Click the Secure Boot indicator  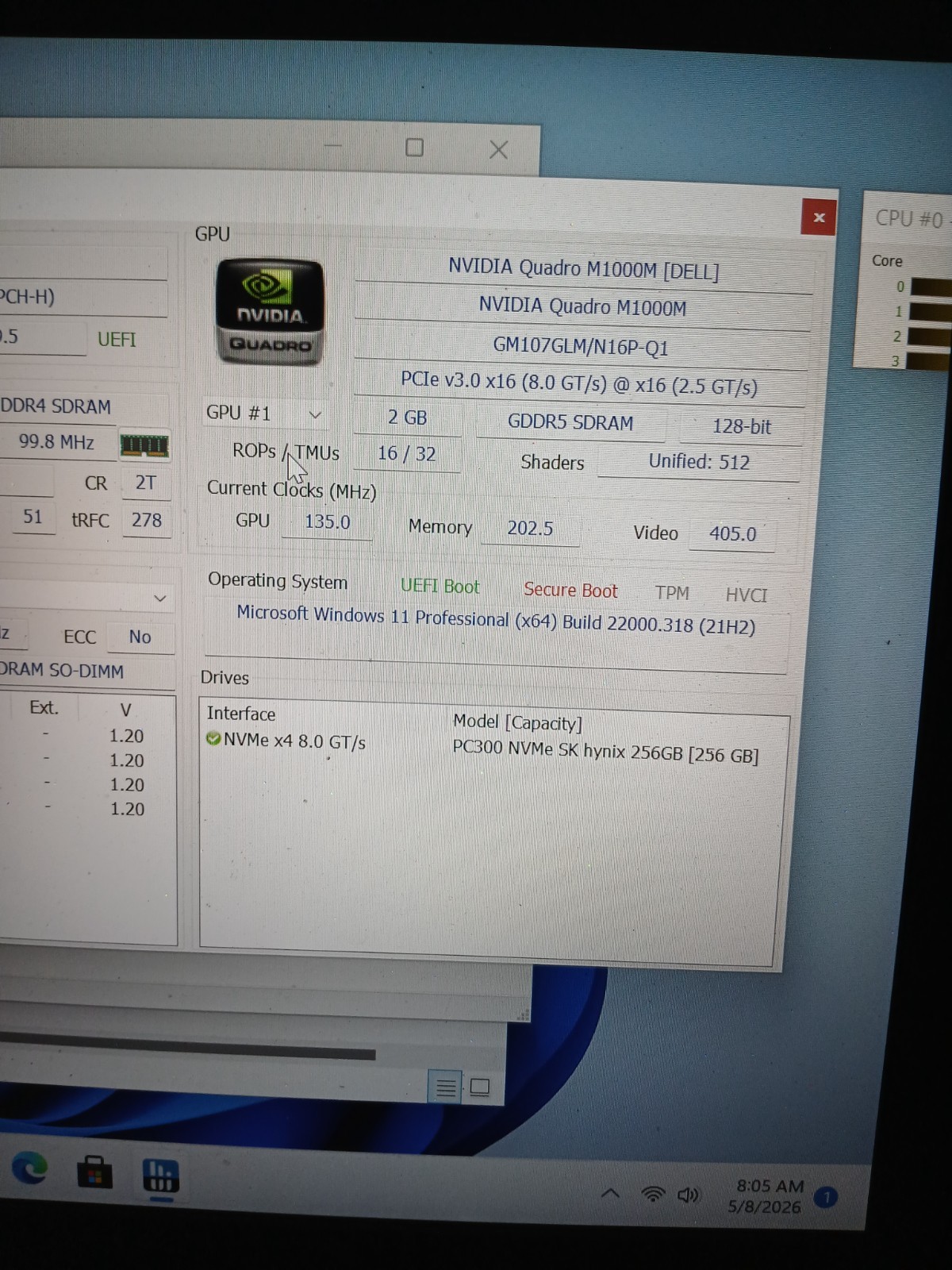point(570,590)
